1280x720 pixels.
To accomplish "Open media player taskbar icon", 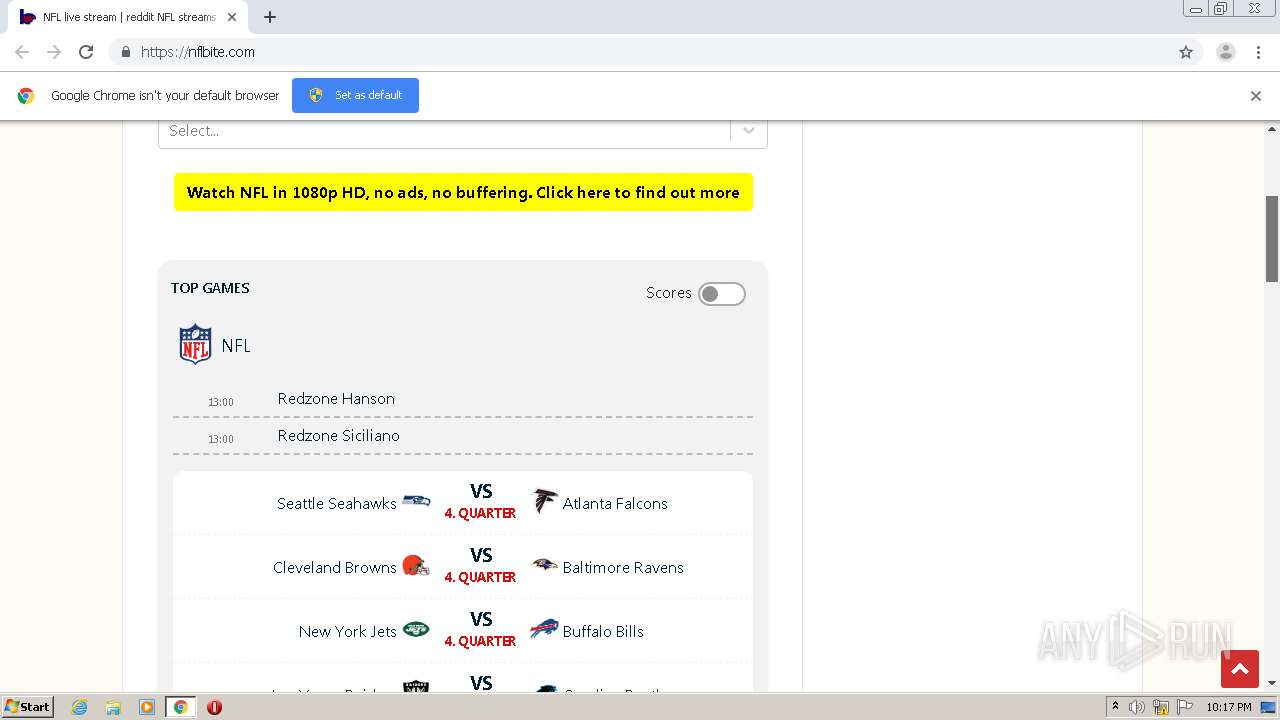I will pyautogui.click(x=147, y=707).
